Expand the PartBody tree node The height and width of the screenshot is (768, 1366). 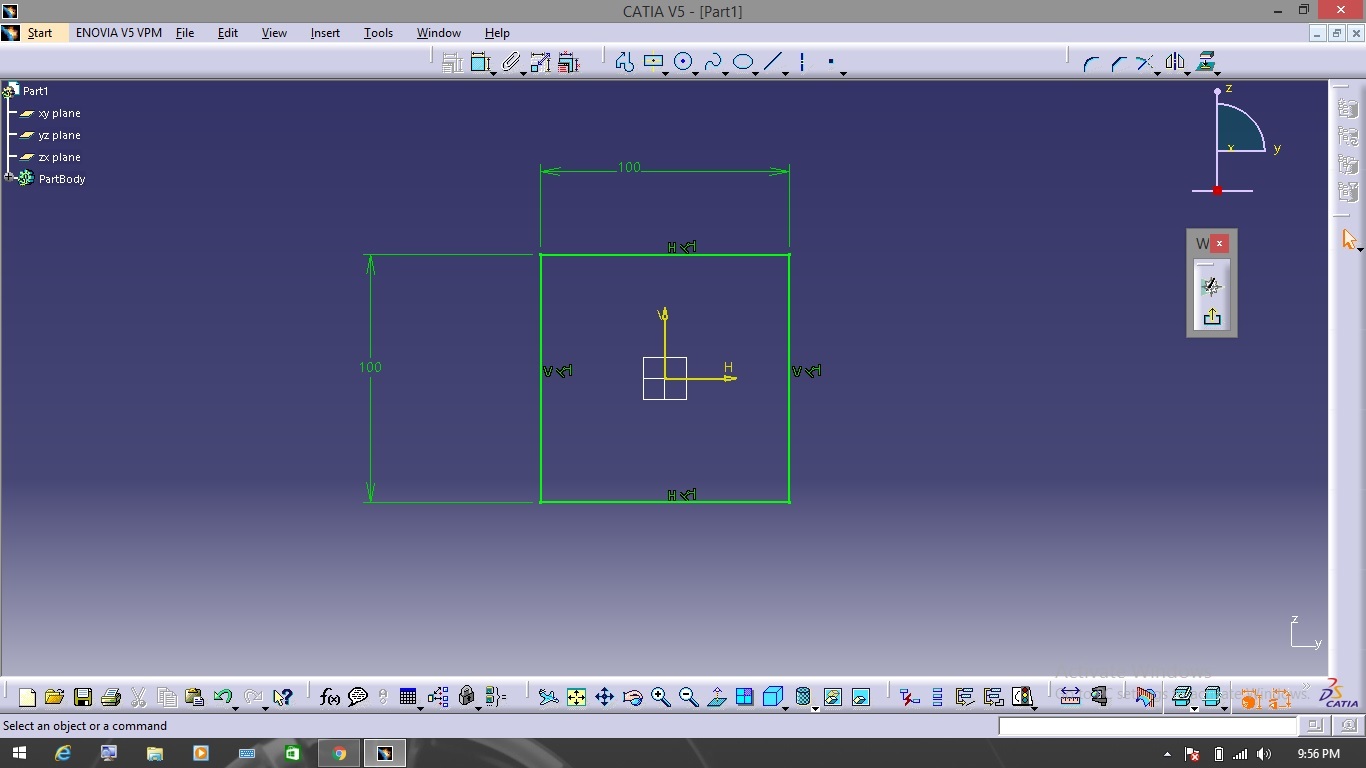point(9,178)
